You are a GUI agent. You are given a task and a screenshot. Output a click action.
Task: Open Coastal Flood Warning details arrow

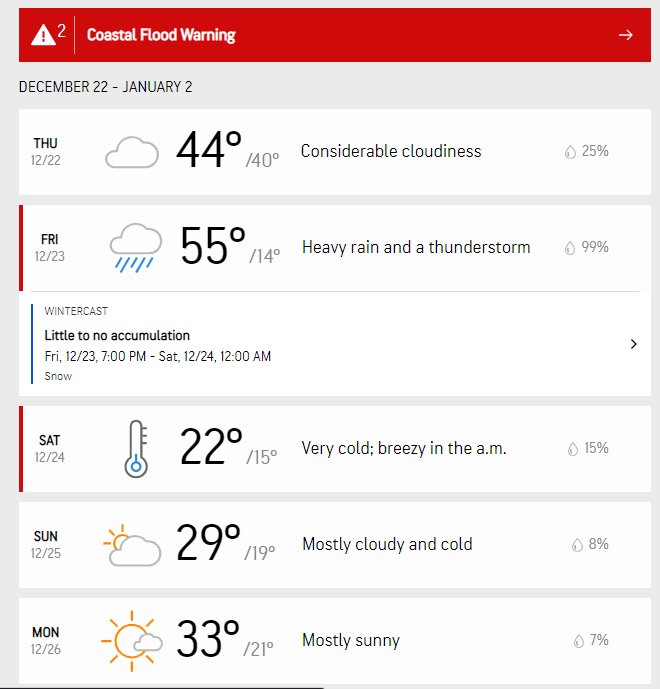[x=625, y=35]
